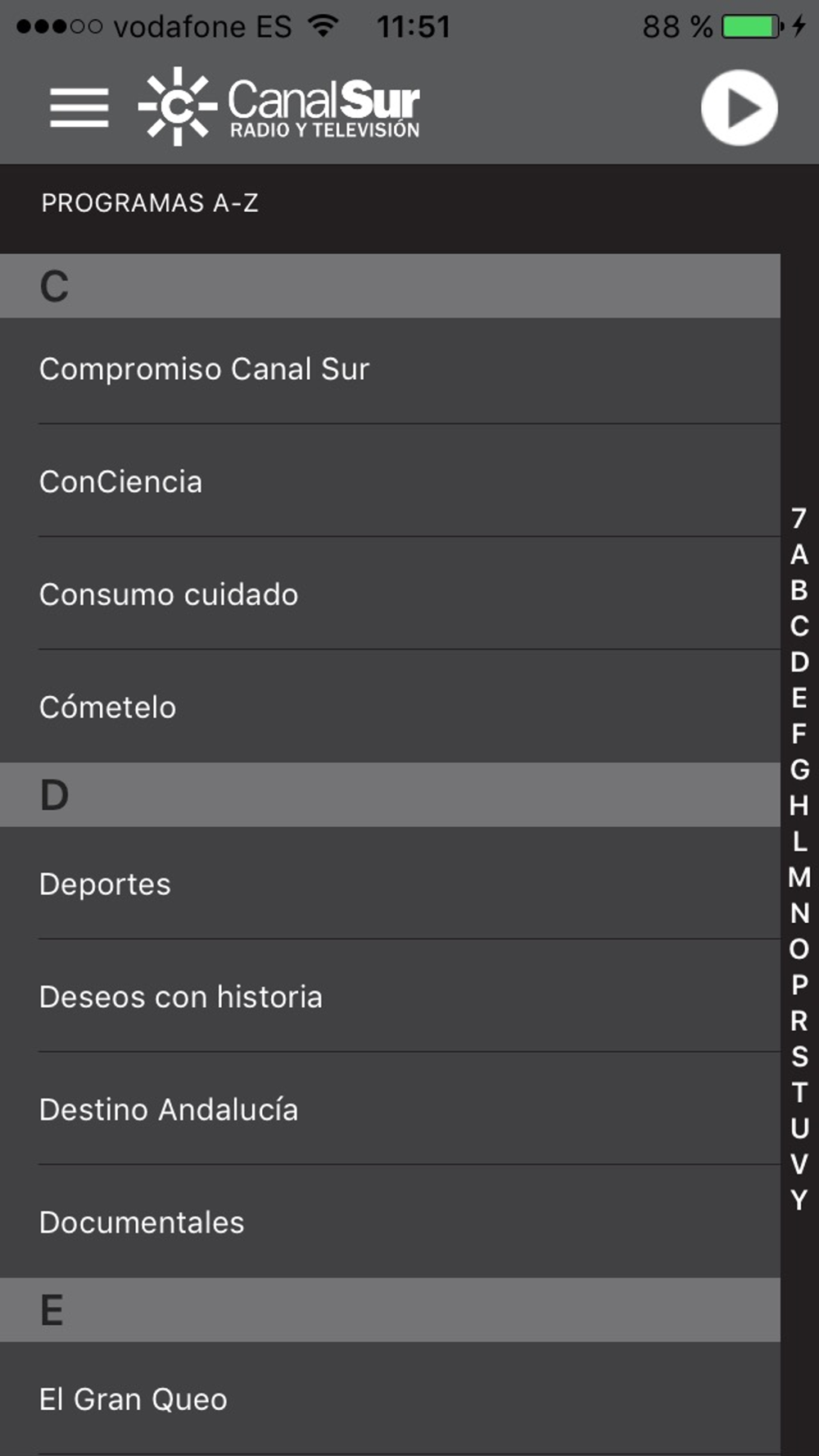The image size is (819, 1456).
Task: Open Documentales program entry
Action: [x=390, y=1222]
